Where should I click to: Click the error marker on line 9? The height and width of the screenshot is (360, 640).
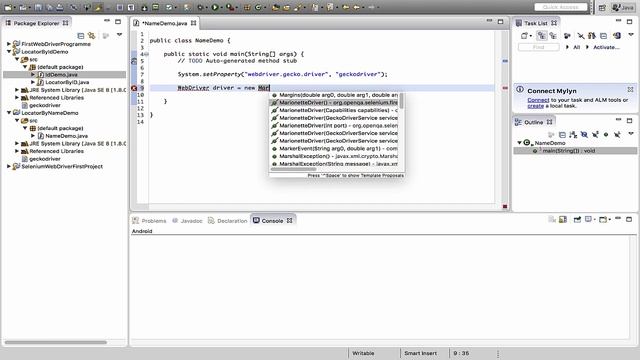pyautogui.click(x=134, y=88)
